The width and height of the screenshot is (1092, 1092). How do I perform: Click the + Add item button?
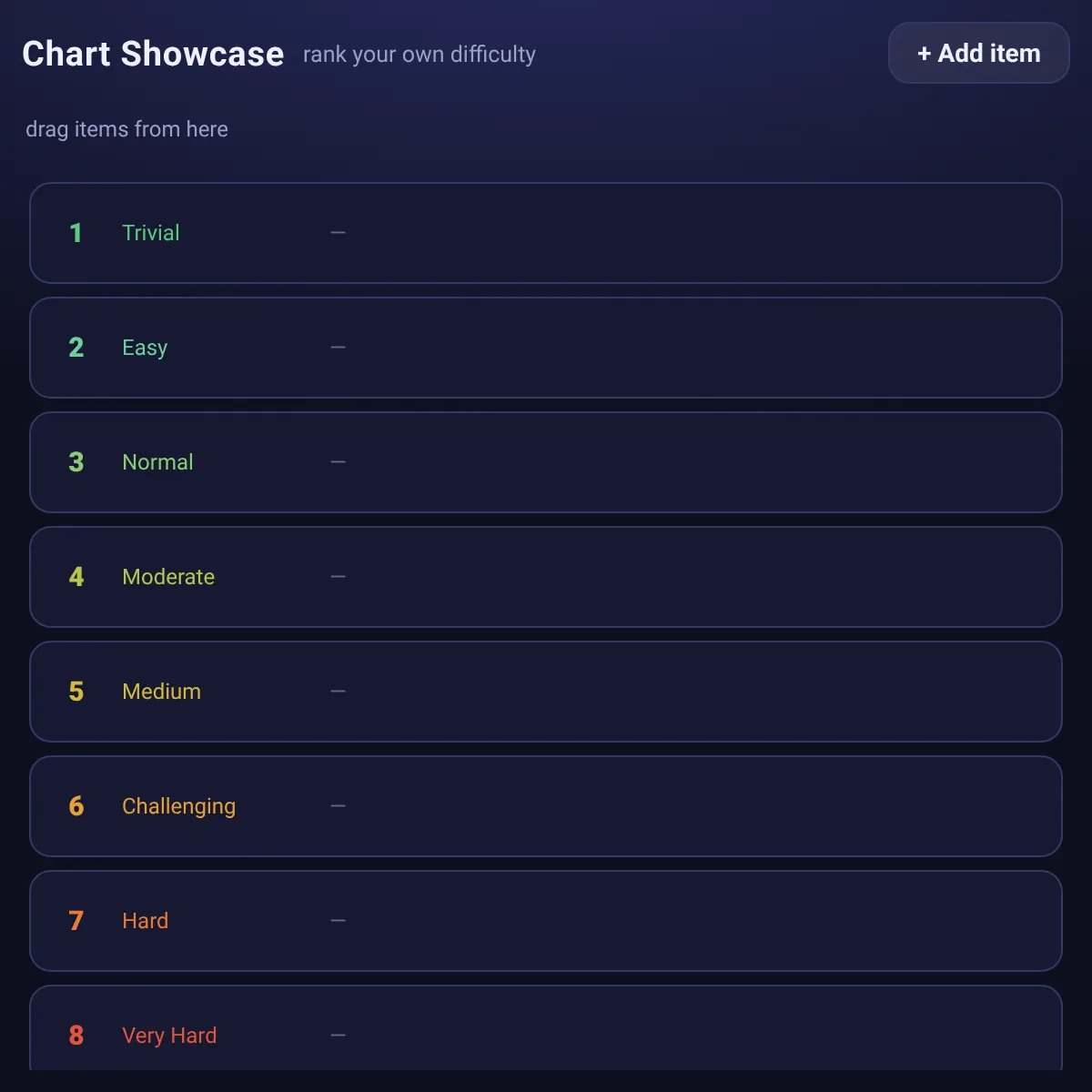(978, 53)
